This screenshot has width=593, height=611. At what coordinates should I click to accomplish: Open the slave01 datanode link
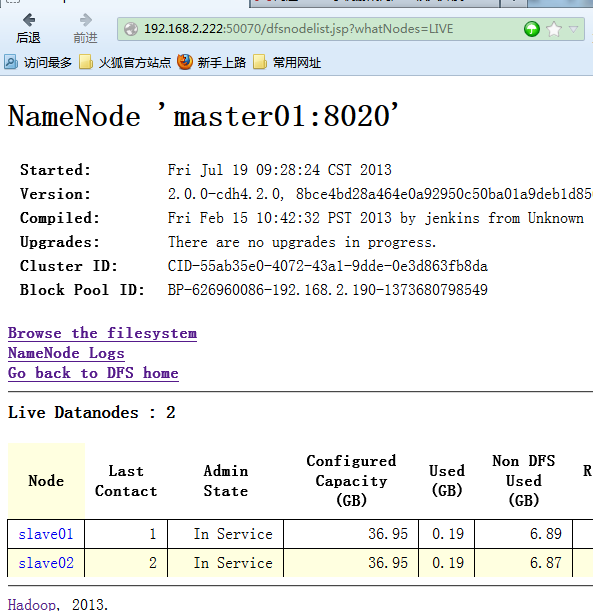(46, 534)
